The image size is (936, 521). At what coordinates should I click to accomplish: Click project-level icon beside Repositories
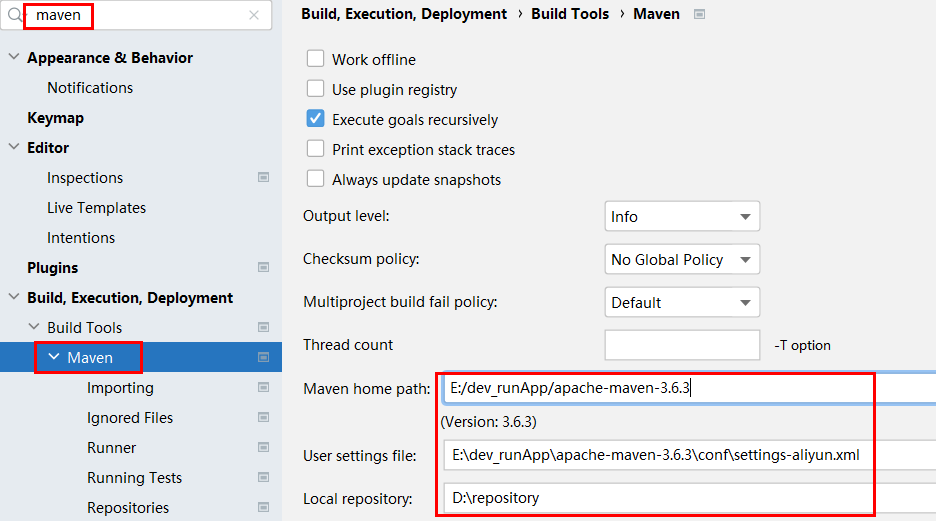click(263, 507)
